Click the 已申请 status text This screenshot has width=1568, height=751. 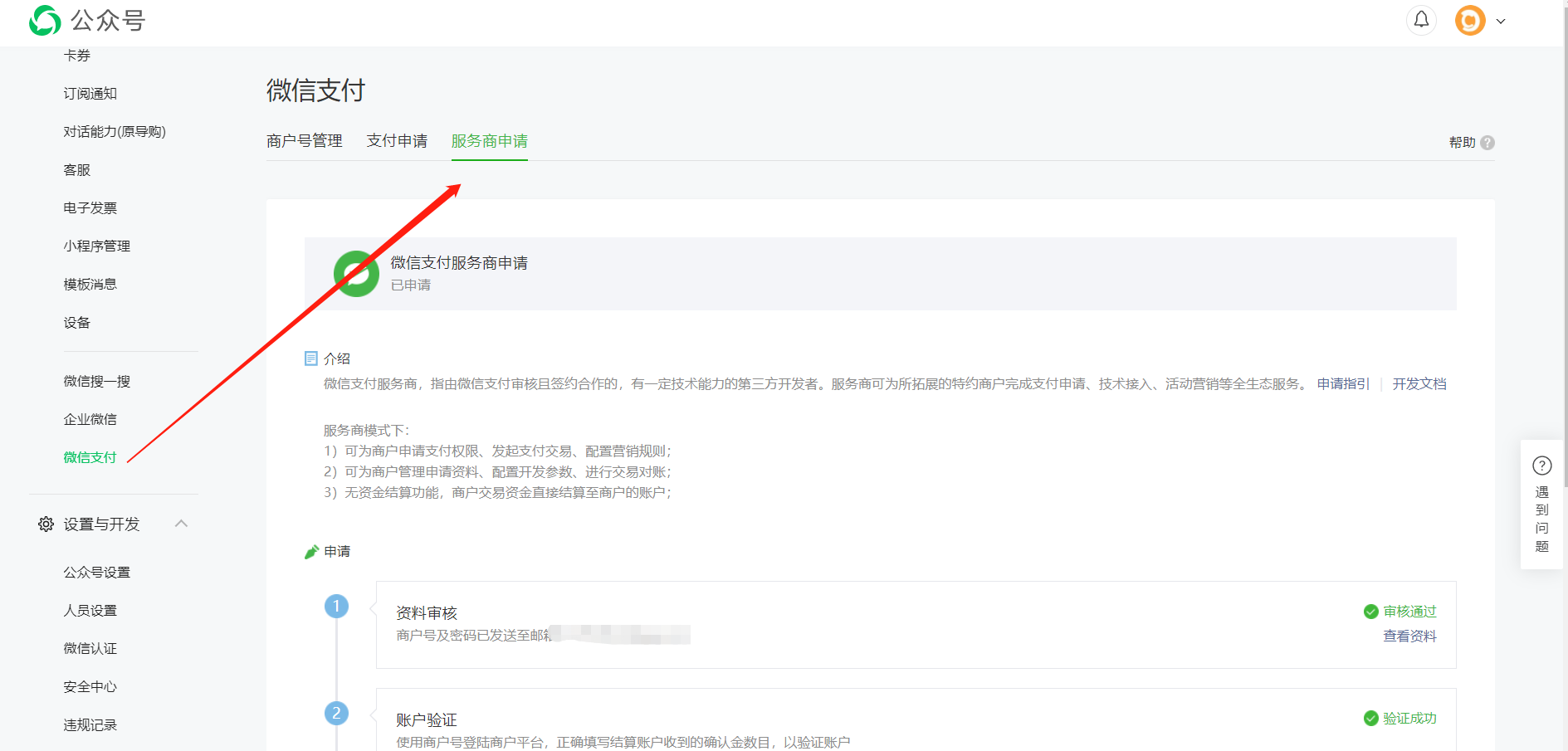click(x=411, y=285)
